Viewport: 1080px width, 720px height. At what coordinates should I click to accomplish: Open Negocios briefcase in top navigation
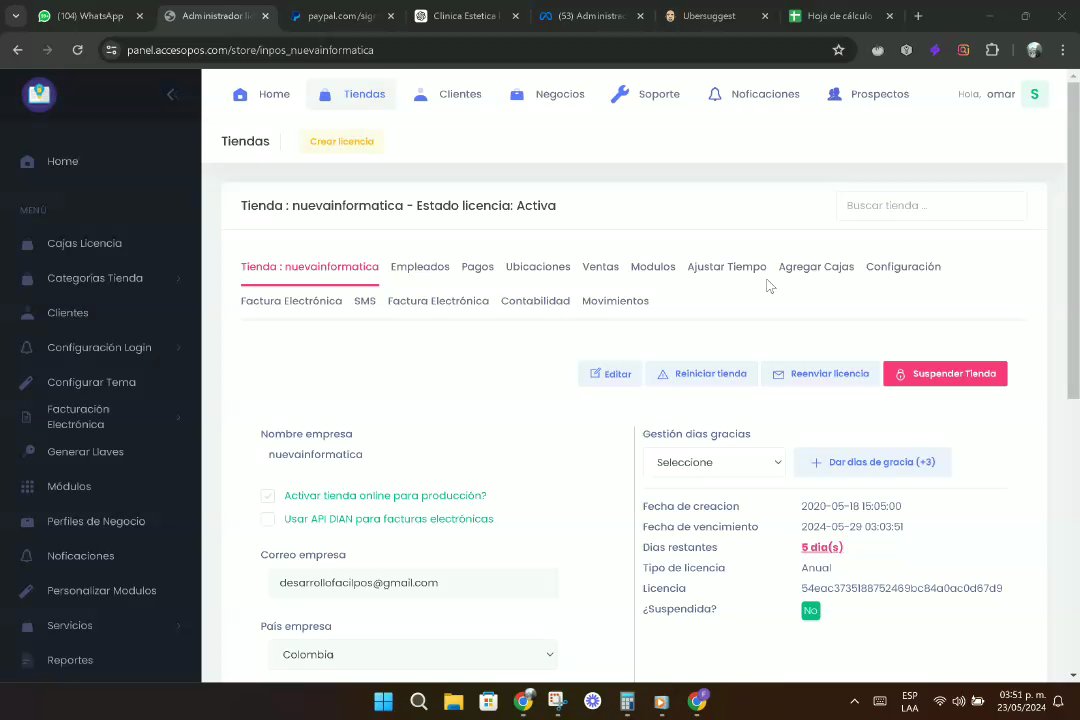tap(517, 94)
